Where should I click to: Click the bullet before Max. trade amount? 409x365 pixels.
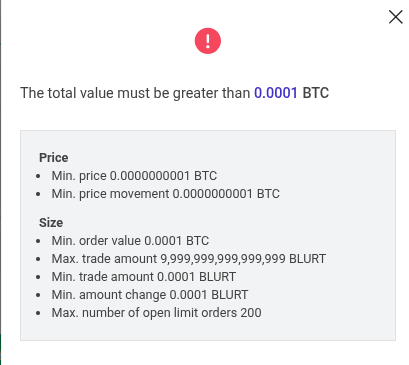coord(38,259)
